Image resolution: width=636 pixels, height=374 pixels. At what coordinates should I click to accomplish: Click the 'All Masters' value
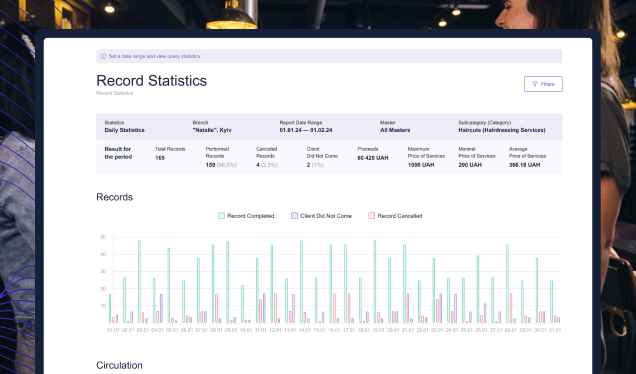point(395,130)
